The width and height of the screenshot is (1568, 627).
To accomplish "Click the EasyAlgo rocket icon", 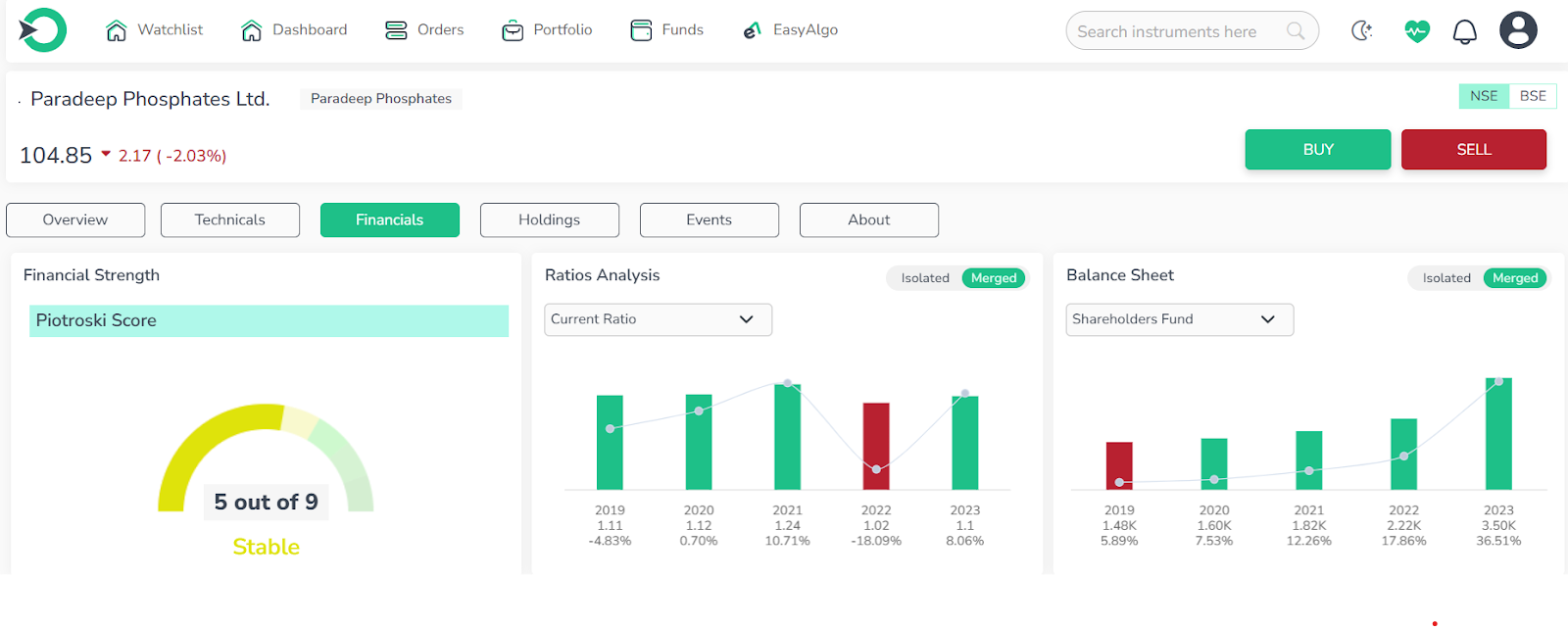I will point(753,30).
